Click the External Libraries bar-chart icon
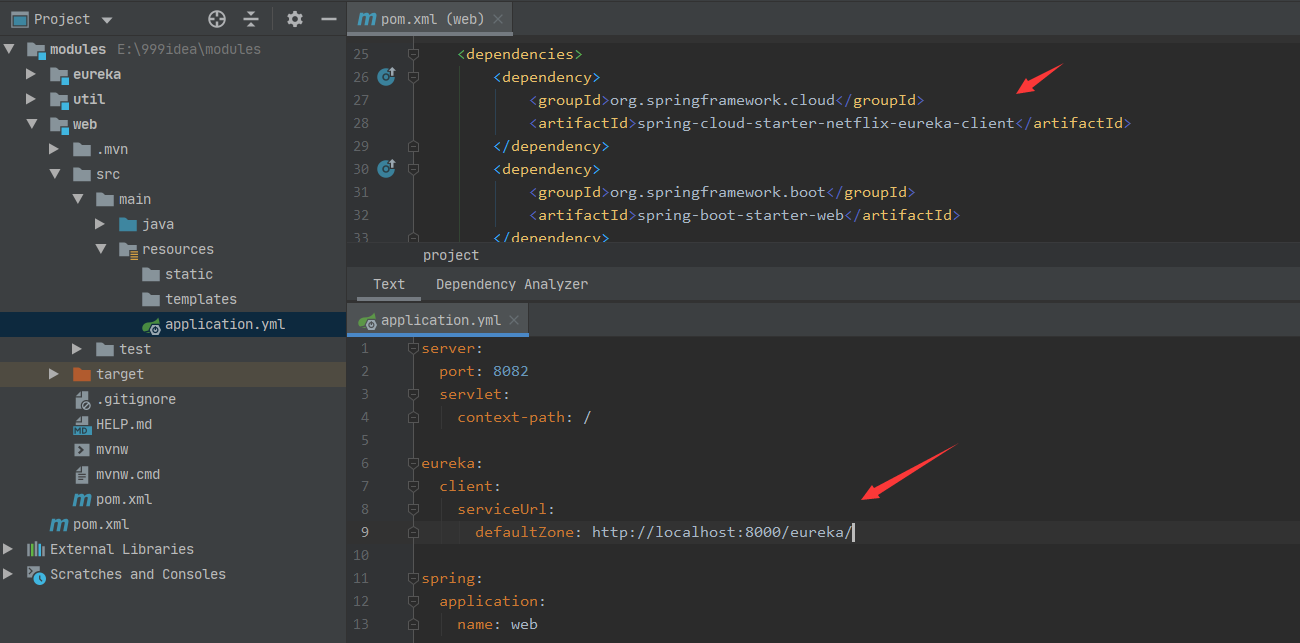 (x=36, y=549)
